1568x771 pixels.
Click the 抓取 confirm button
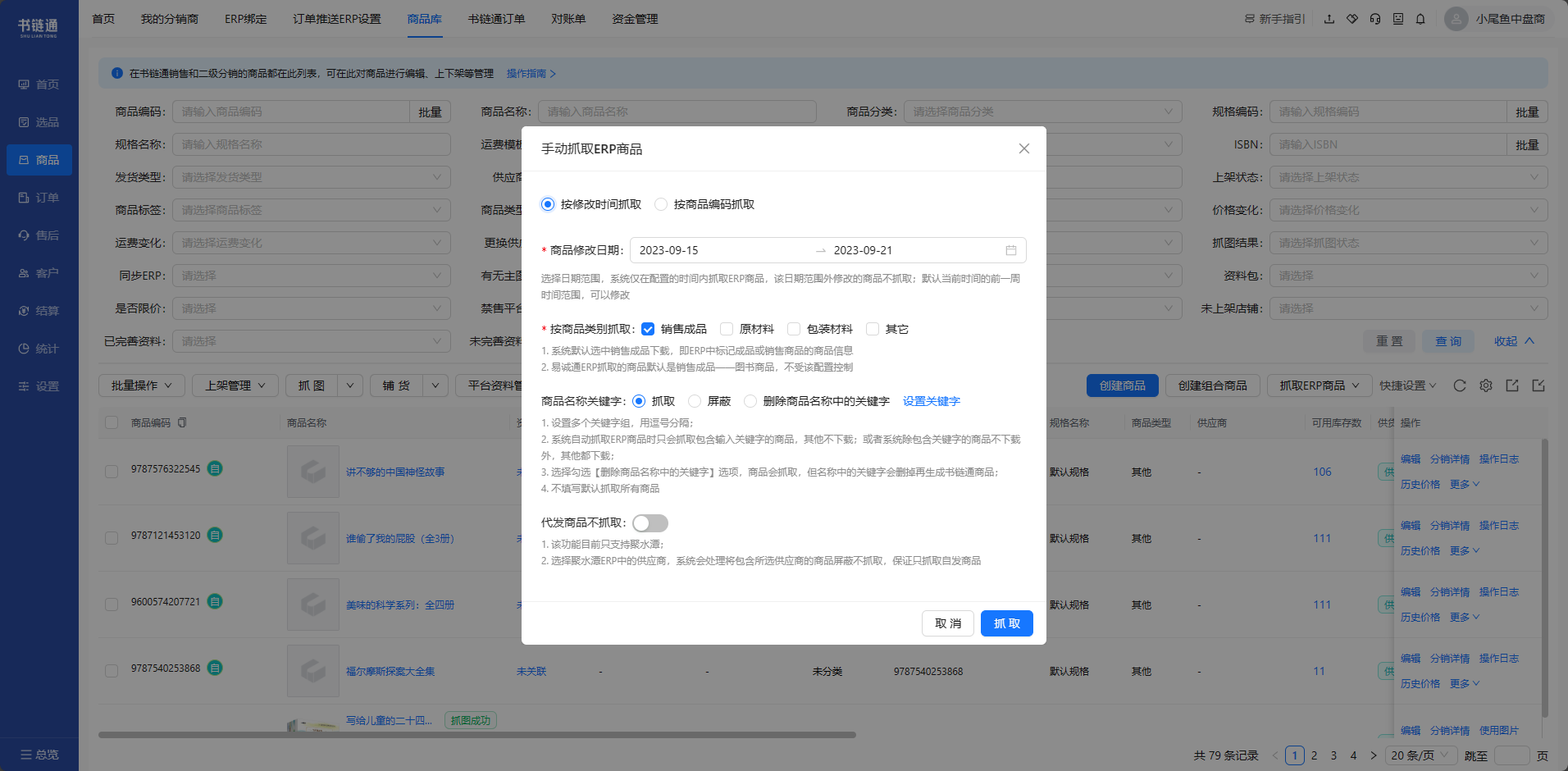(x=1007, y=623)
